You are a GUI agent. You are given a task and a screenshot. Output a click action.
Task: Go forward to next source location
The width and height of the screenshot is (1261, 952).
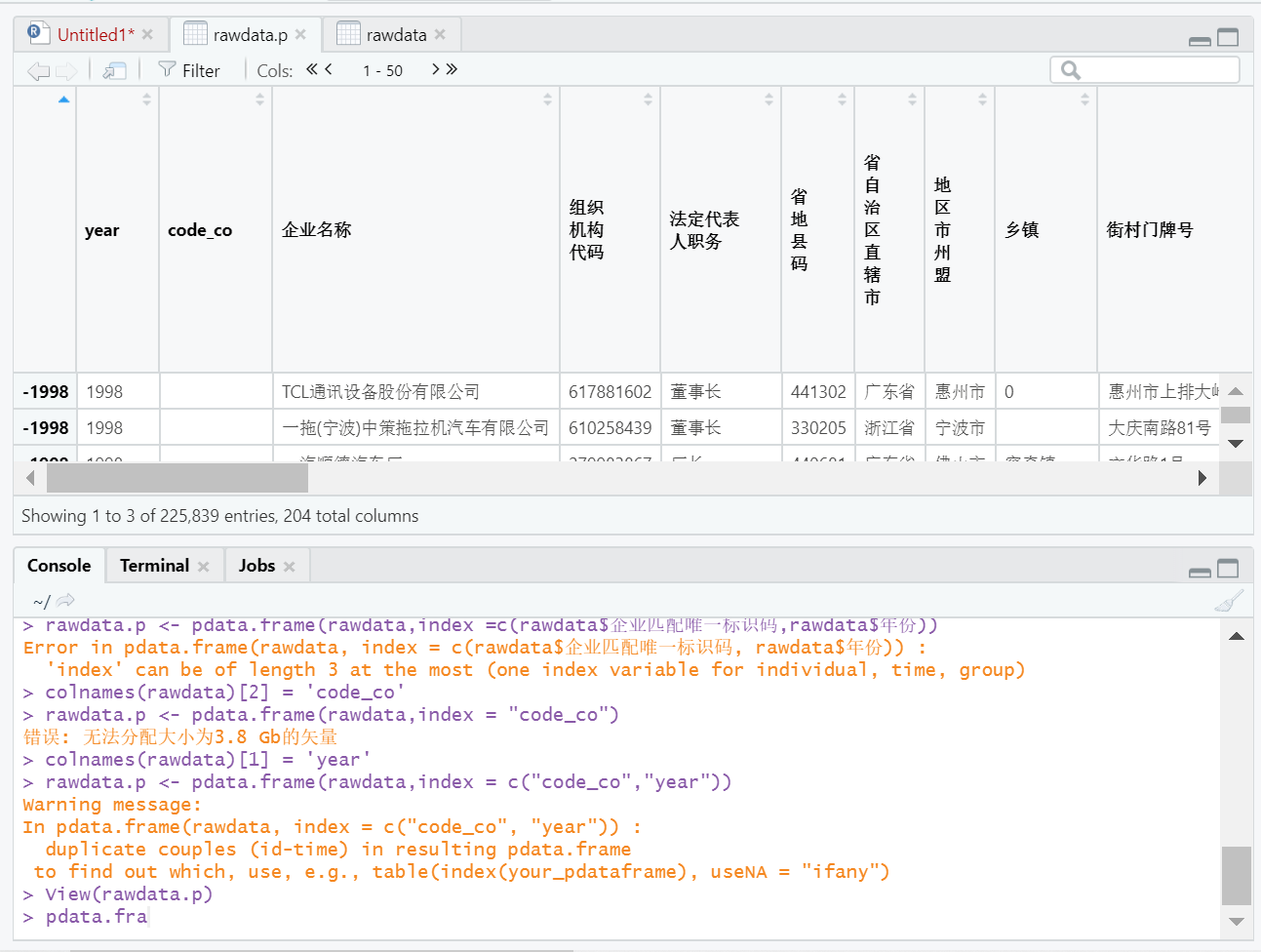coord(66,70)
